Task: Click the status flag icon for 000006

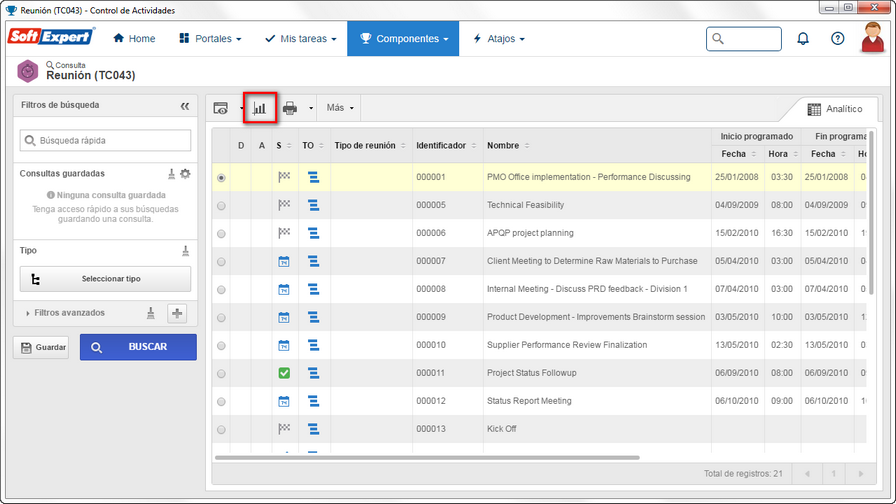Action: (x=284, y=233)
